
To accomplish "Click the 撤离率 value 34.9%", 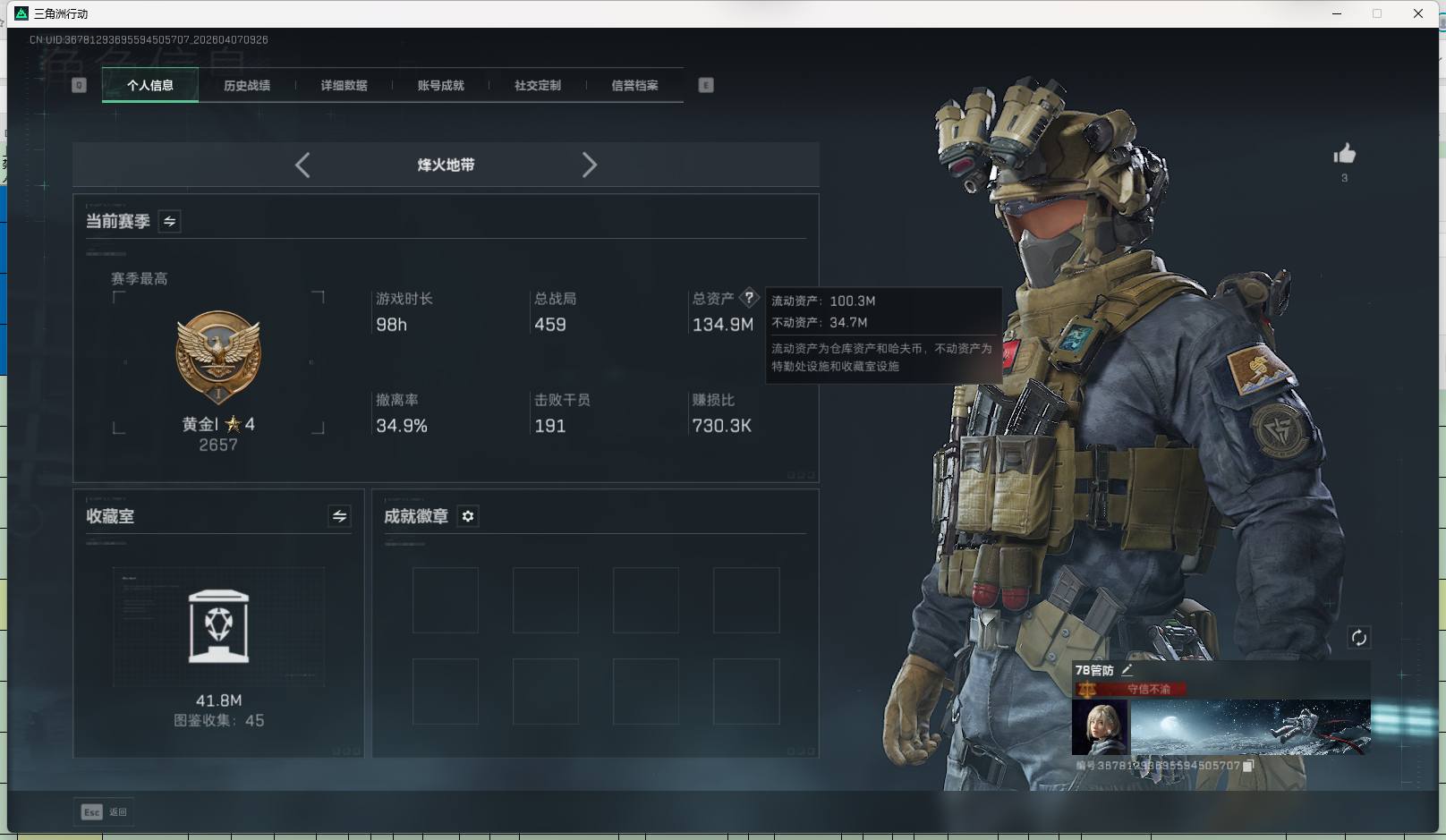I will [x=402, y=426].
